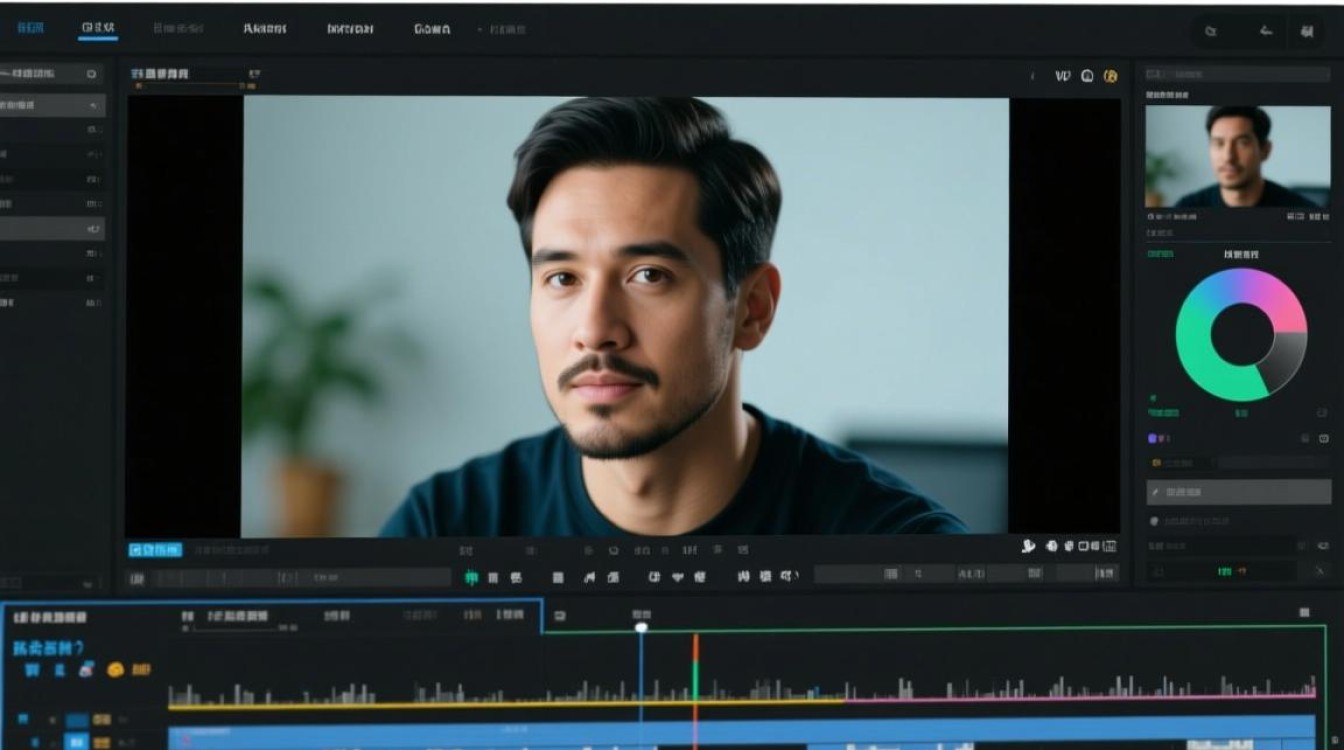Switch to the blue-underlined second top tab

[98, 29]
